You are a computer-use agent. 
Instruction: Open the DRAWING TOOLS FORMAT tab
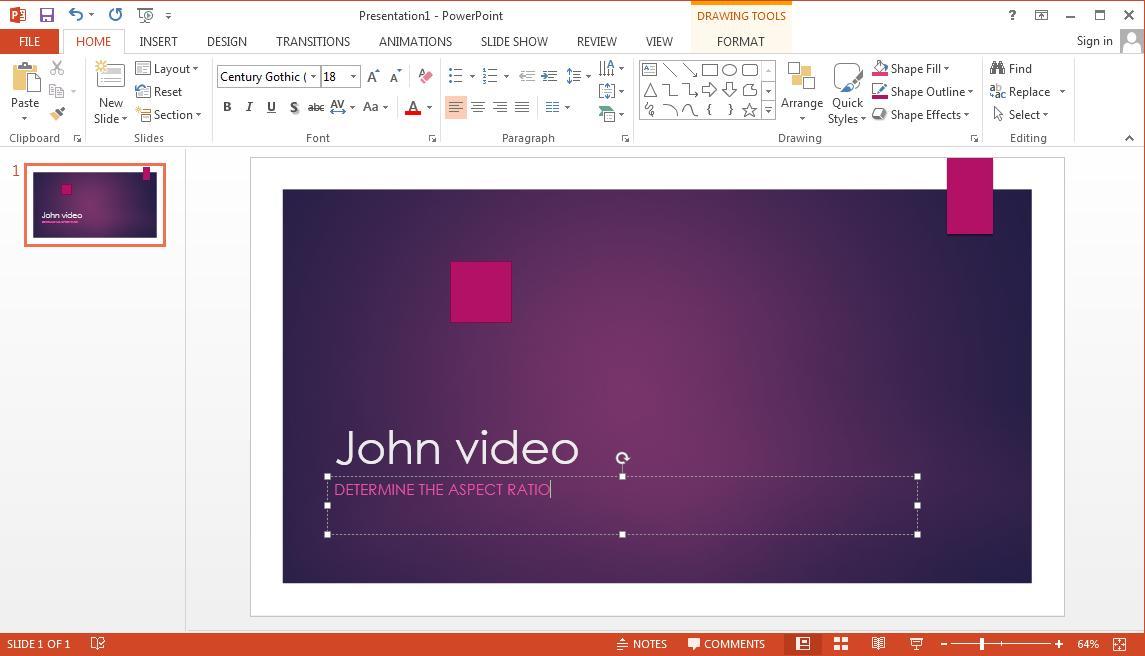[740, 41]
